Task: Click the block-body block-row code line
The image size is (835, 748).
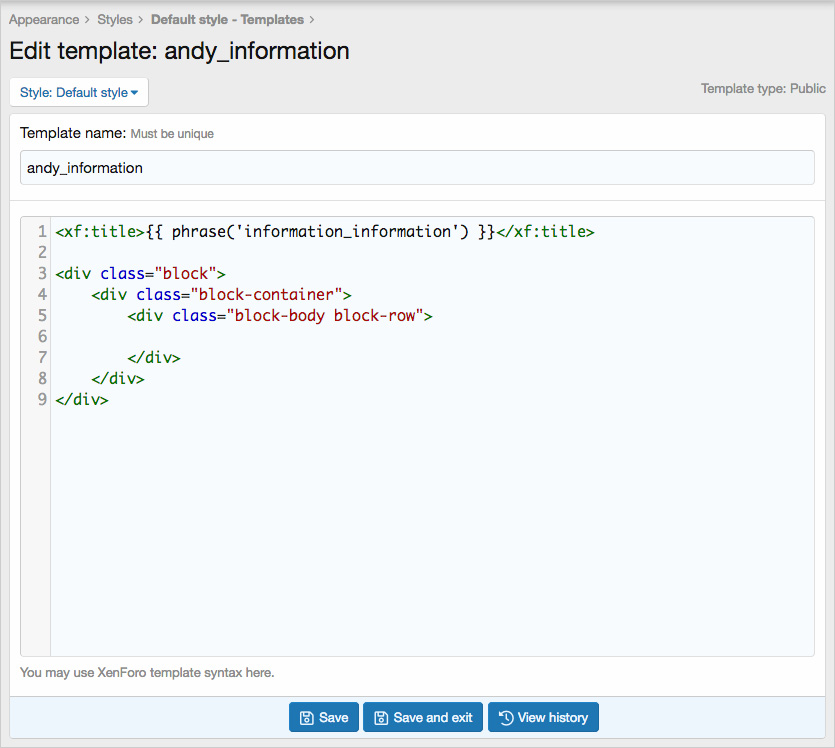Action: (280, 316)
